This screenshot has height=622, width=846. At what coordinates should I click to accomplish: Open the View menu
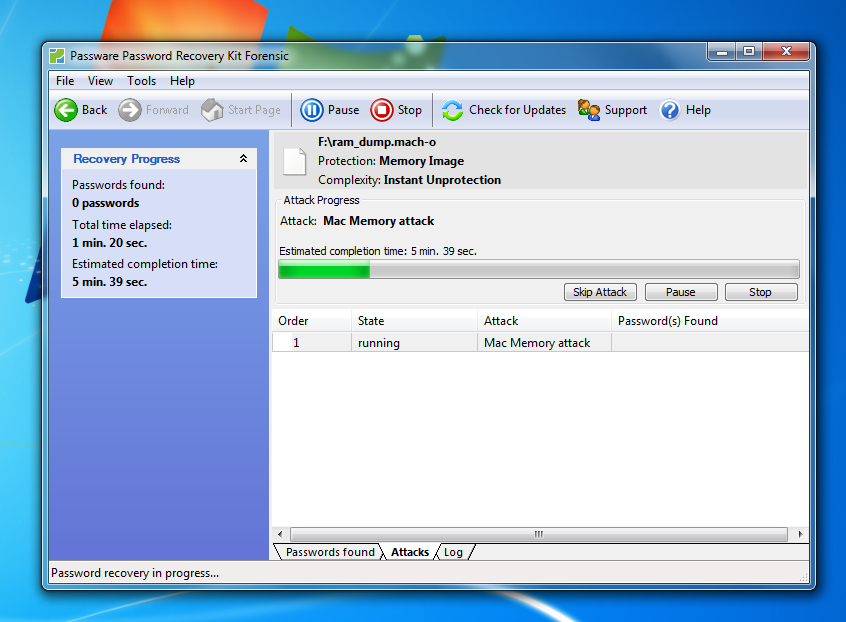pyautogui.click(x=100, y=81)
